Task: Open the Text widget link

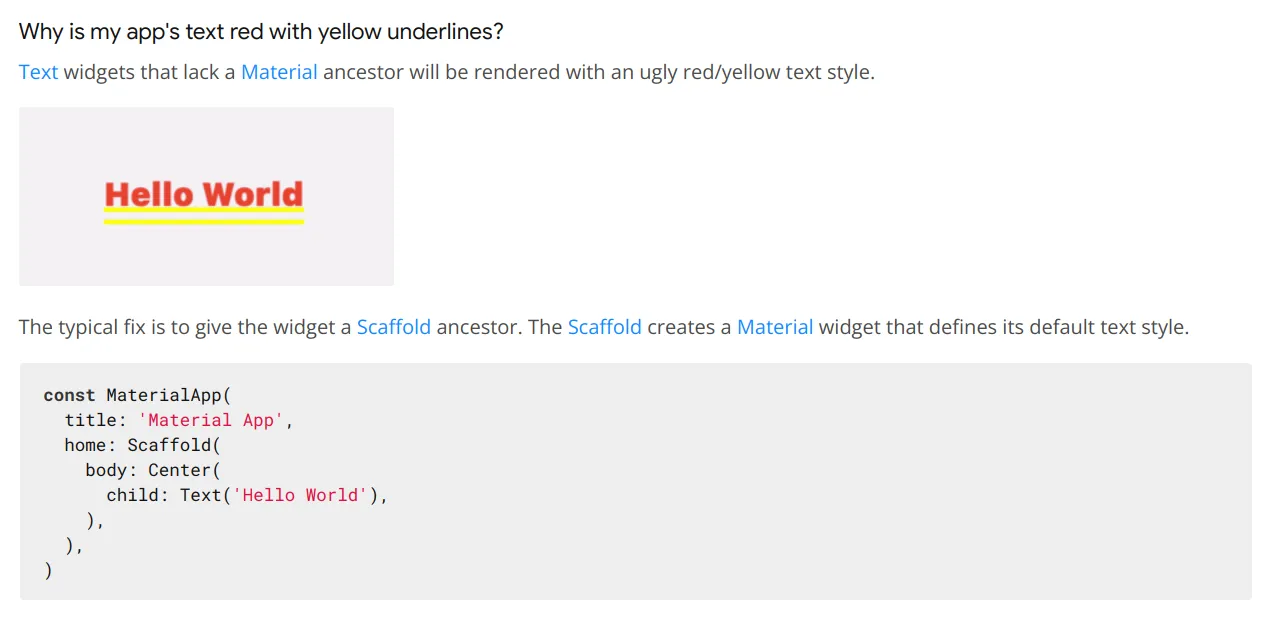Action: [x=38, y=72]
